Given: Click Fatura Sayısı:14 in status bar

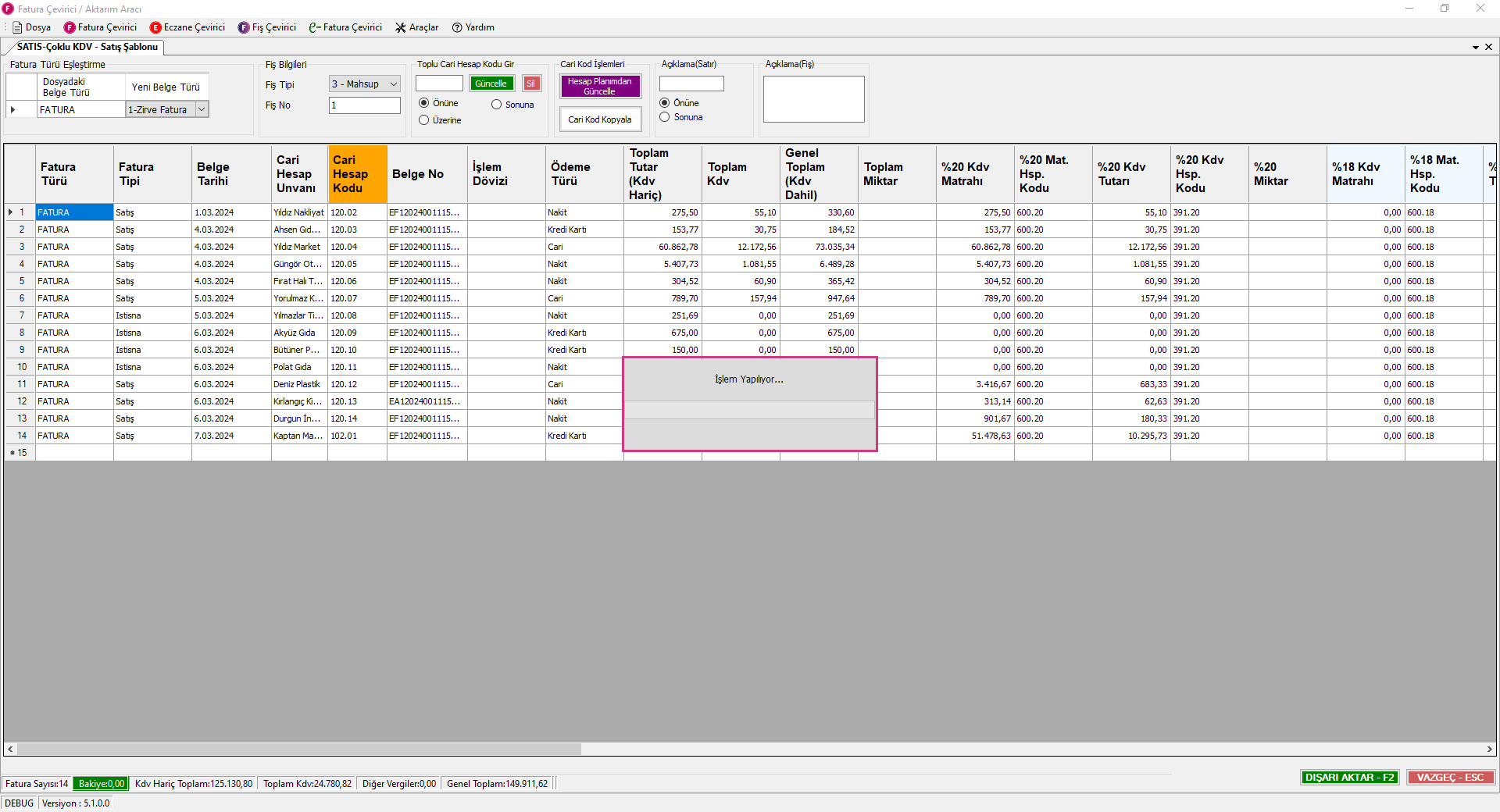Looking at the screenshot, I should (x=37, y=784).
